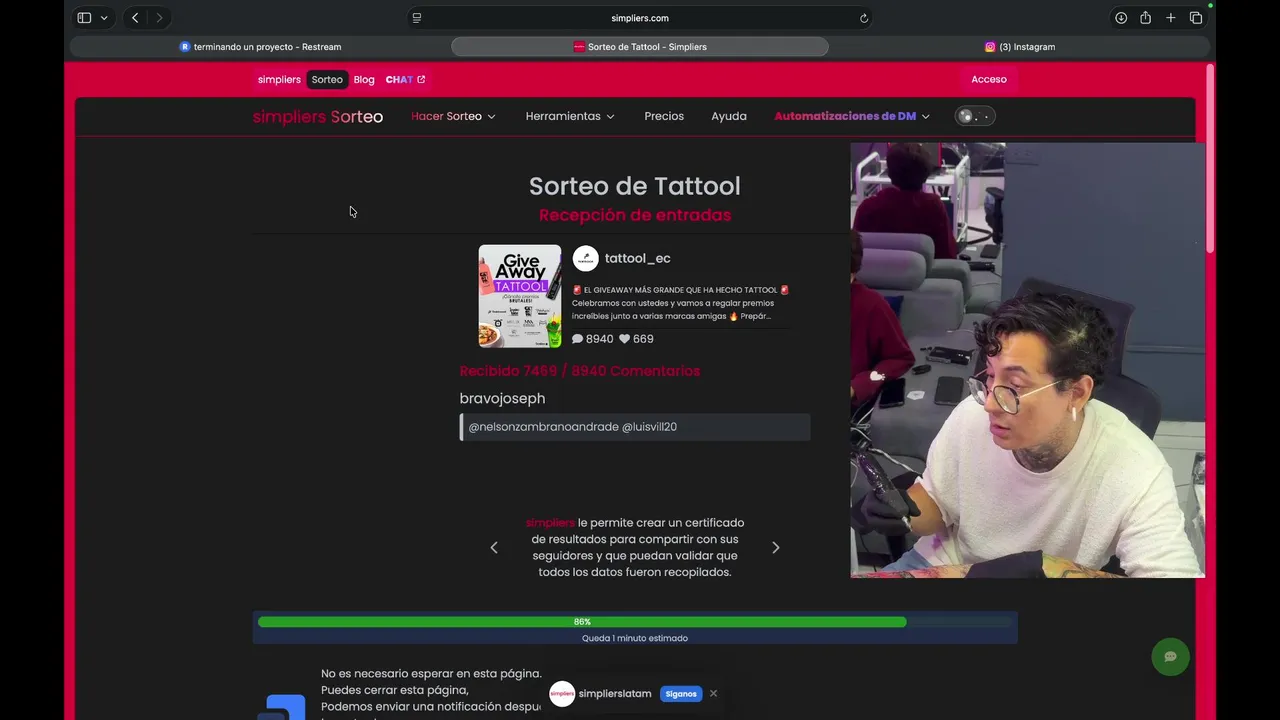Viewport: 1280px width, 720px height.
Task: Focus the simpliers.com address field
Action: click(640, 18)
